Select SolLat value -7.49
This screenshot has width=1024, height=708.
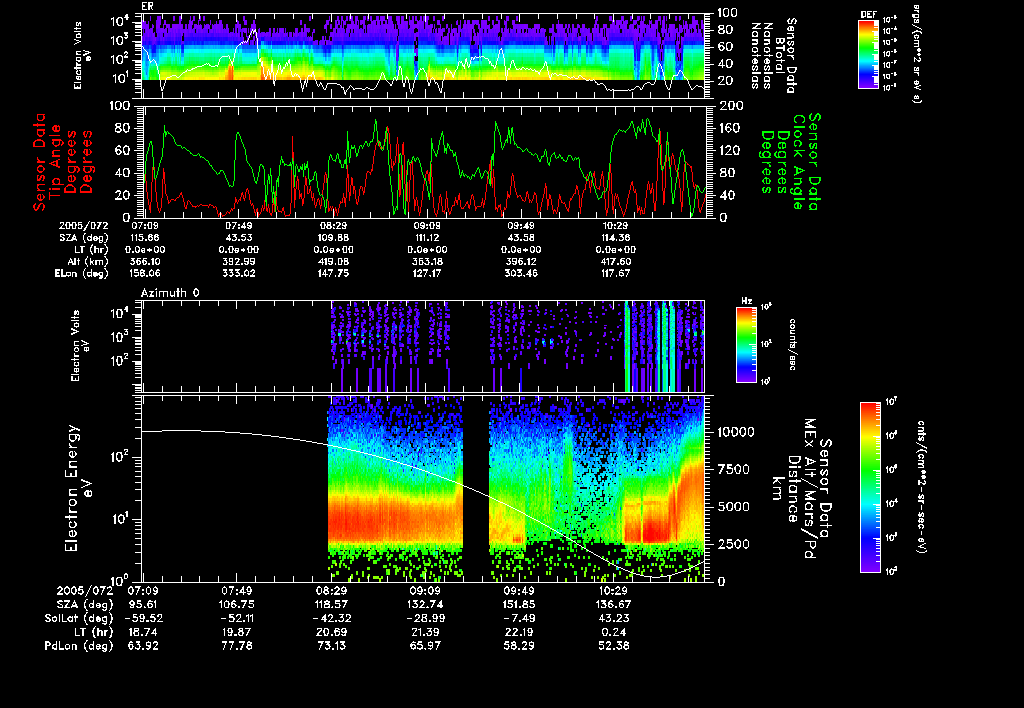coord(519,619)
